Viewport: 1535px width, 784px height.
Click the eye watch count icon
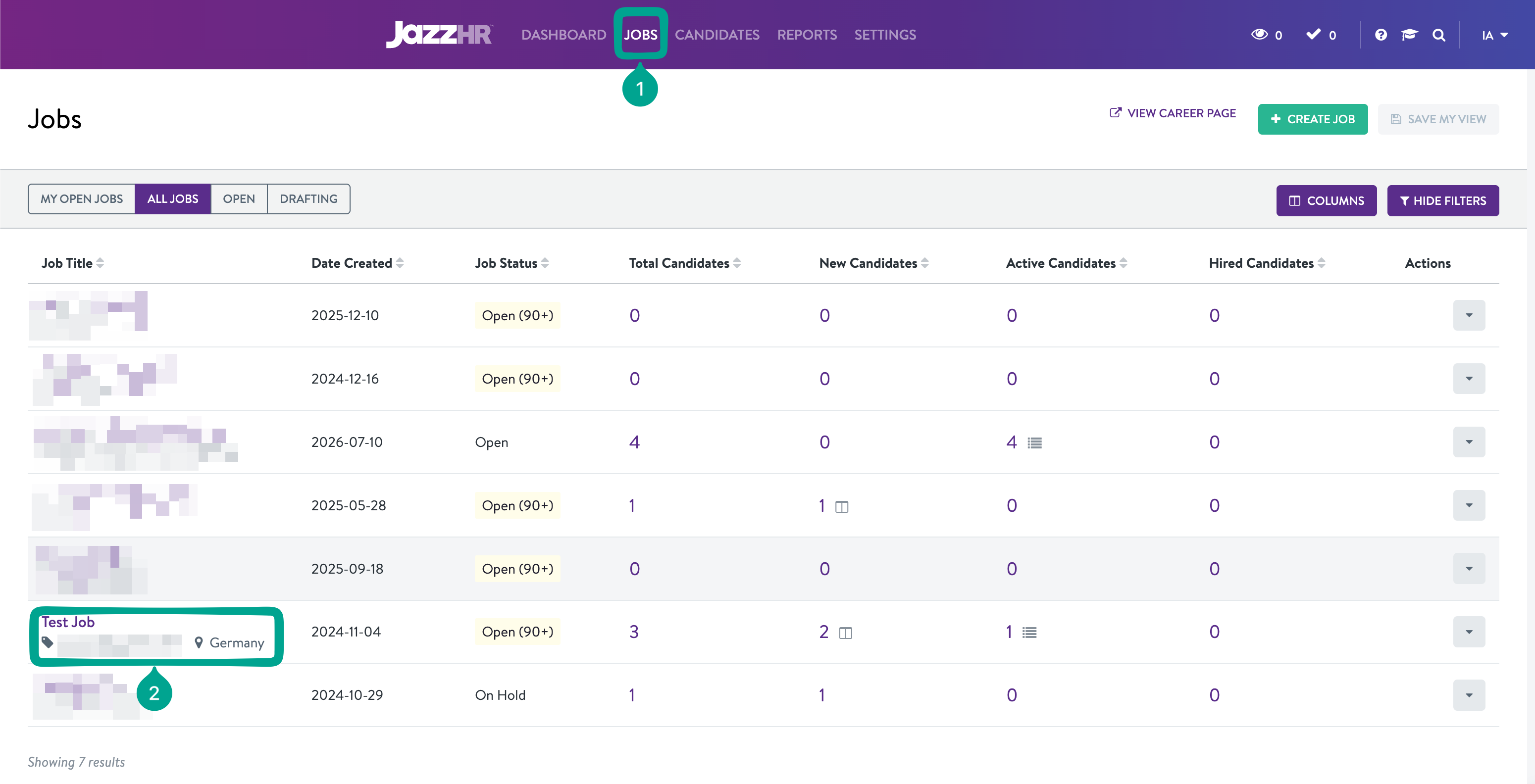(1259, 35)
